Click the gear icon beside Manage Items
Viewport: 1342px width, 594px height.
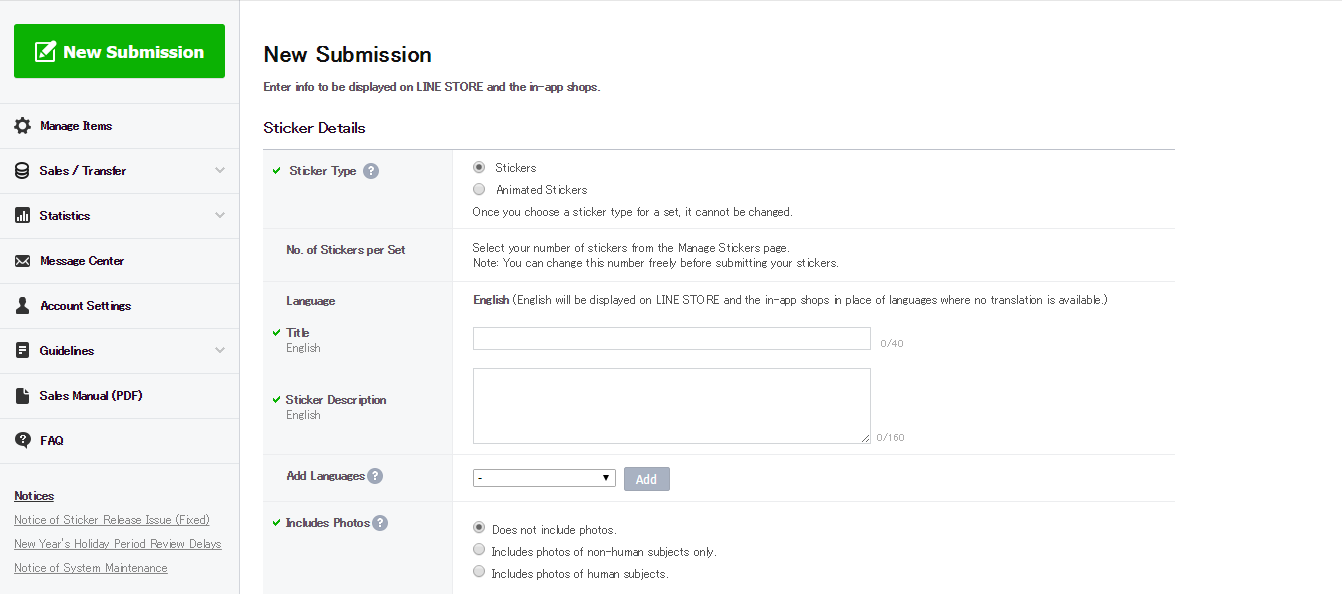[22, 126]
